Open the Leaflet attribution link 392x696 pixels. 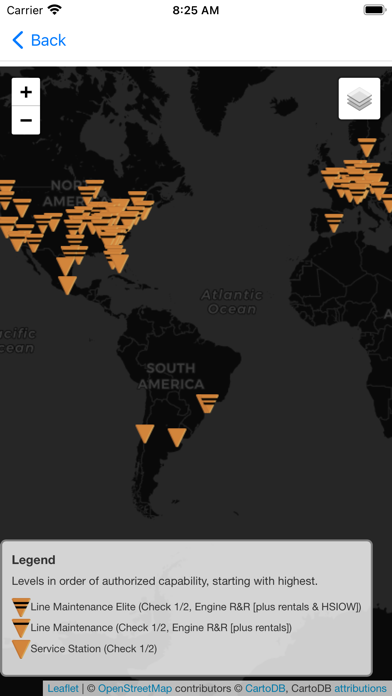point(63,688)
